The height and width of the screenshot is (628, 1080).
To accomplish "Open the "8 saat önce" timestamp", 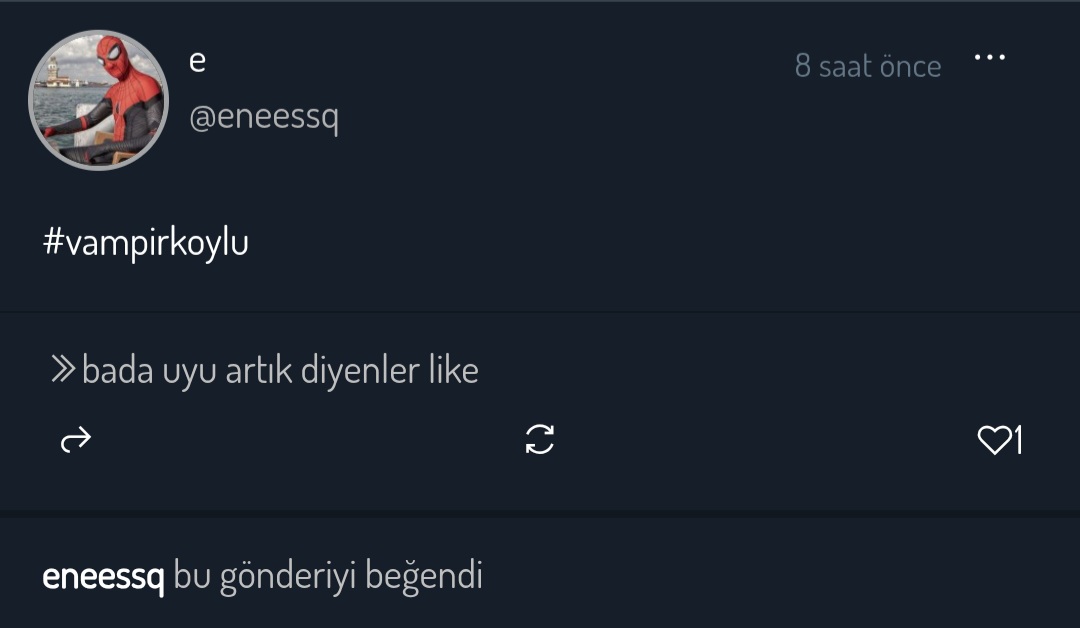I will [868, 66].
